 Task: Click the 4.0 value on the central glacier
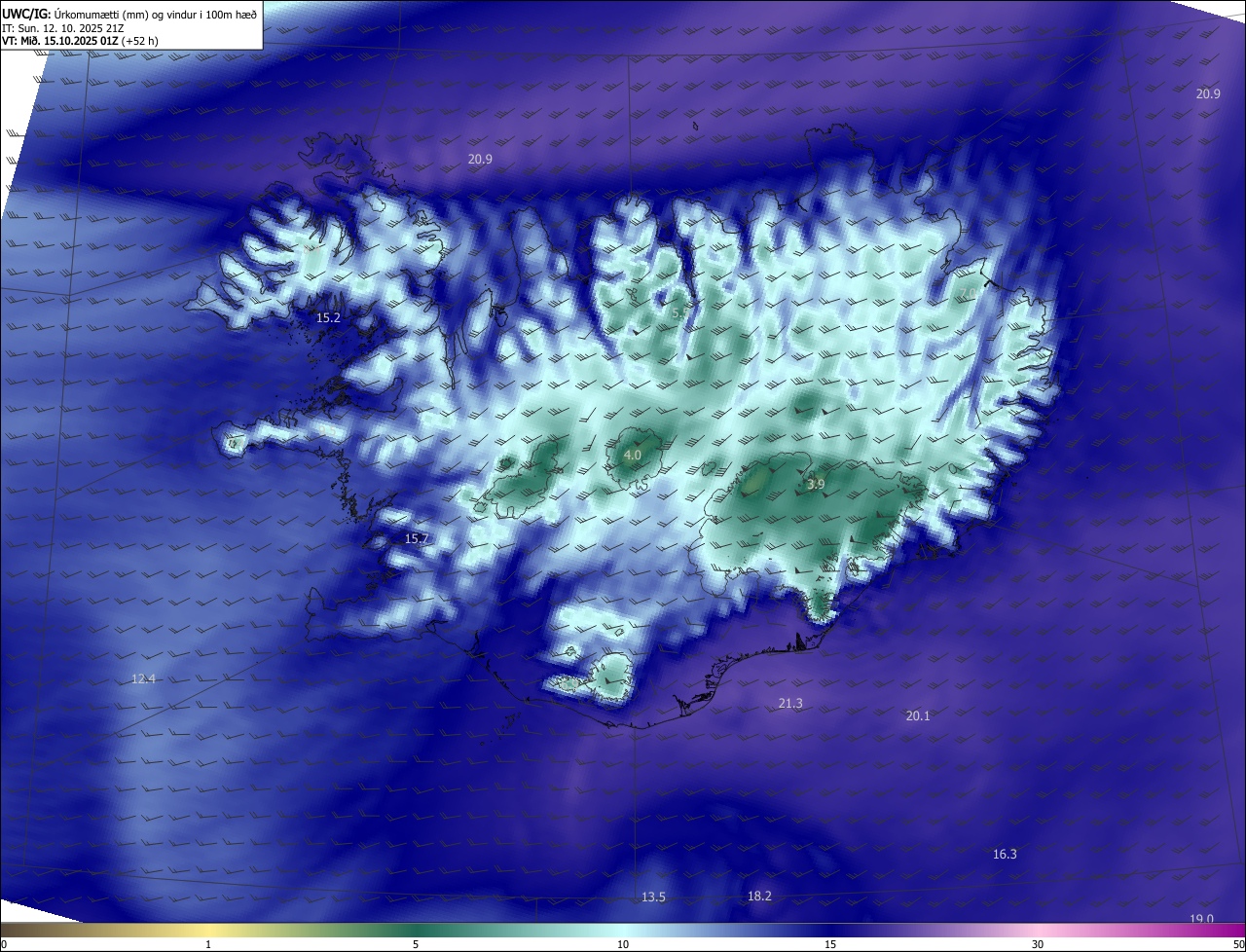[x=633, y=455]
